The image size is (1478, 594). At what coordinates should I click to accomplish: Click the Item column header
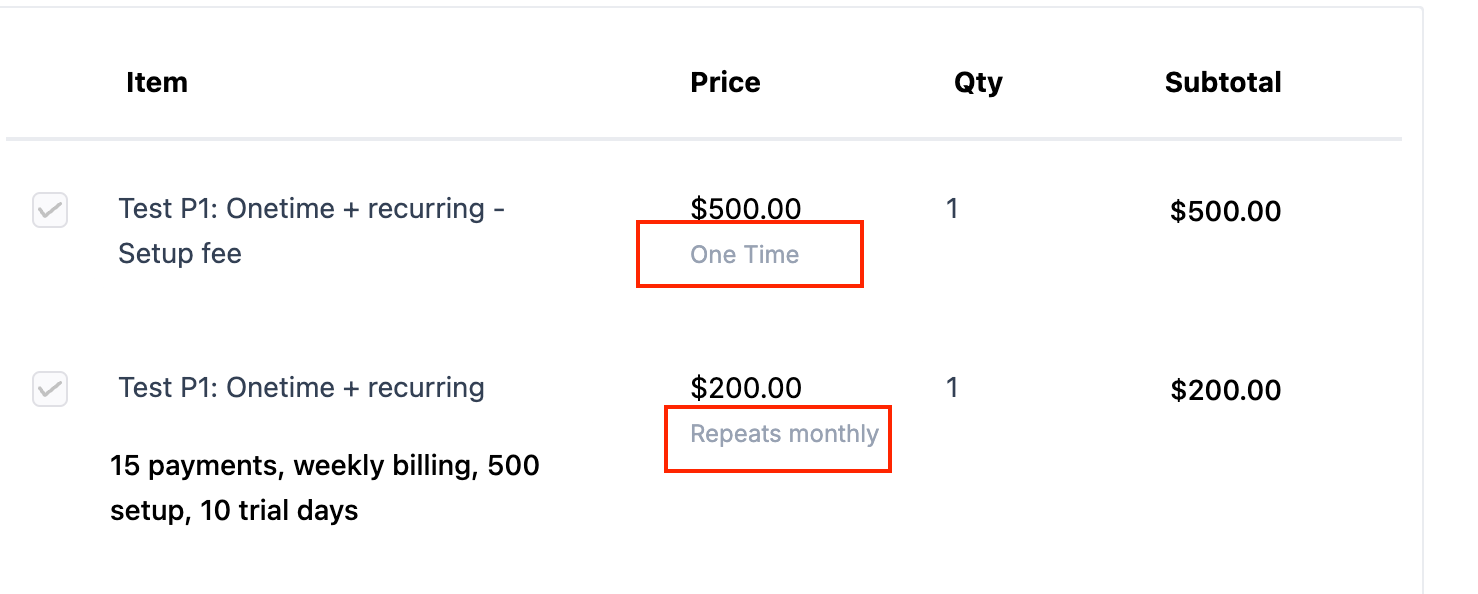157,82
